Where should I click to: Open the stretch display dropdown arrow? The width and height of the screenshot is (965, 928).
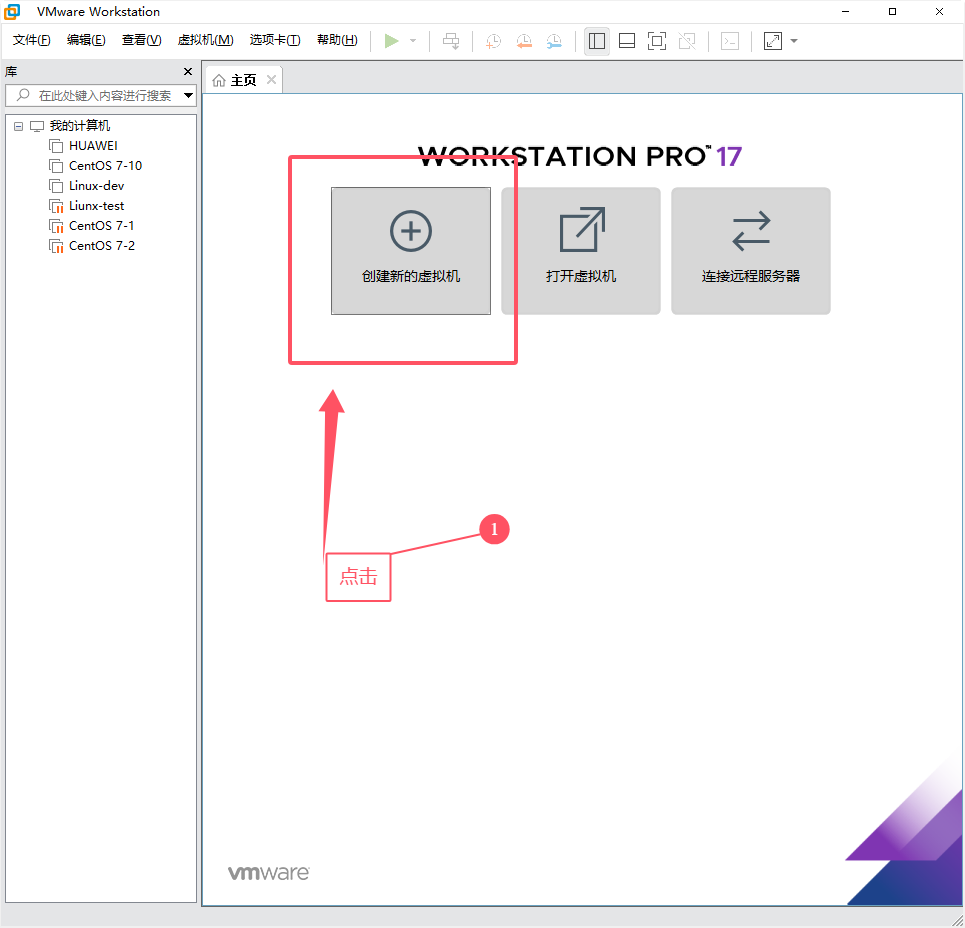click(x=794, y=41)
